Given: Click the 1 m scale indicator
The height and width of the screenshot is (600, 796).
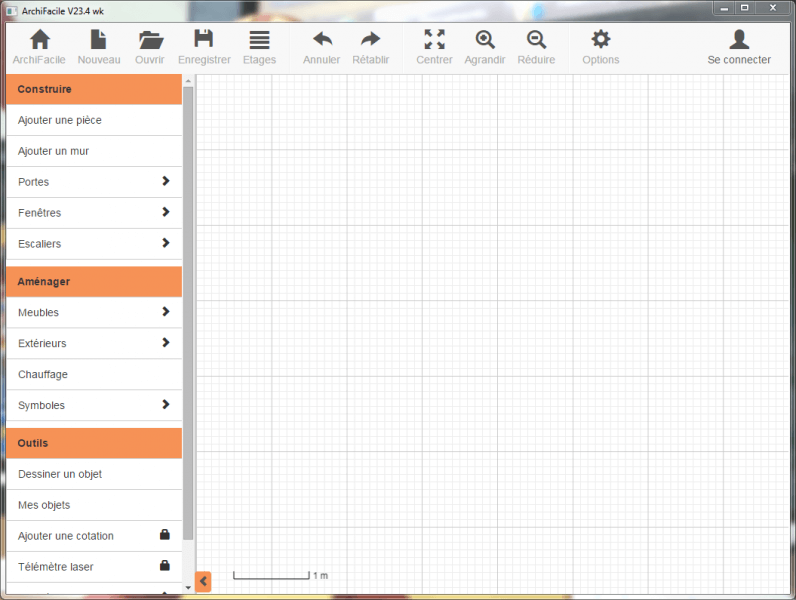Looking at the screenshot, I should click(280, 576).
